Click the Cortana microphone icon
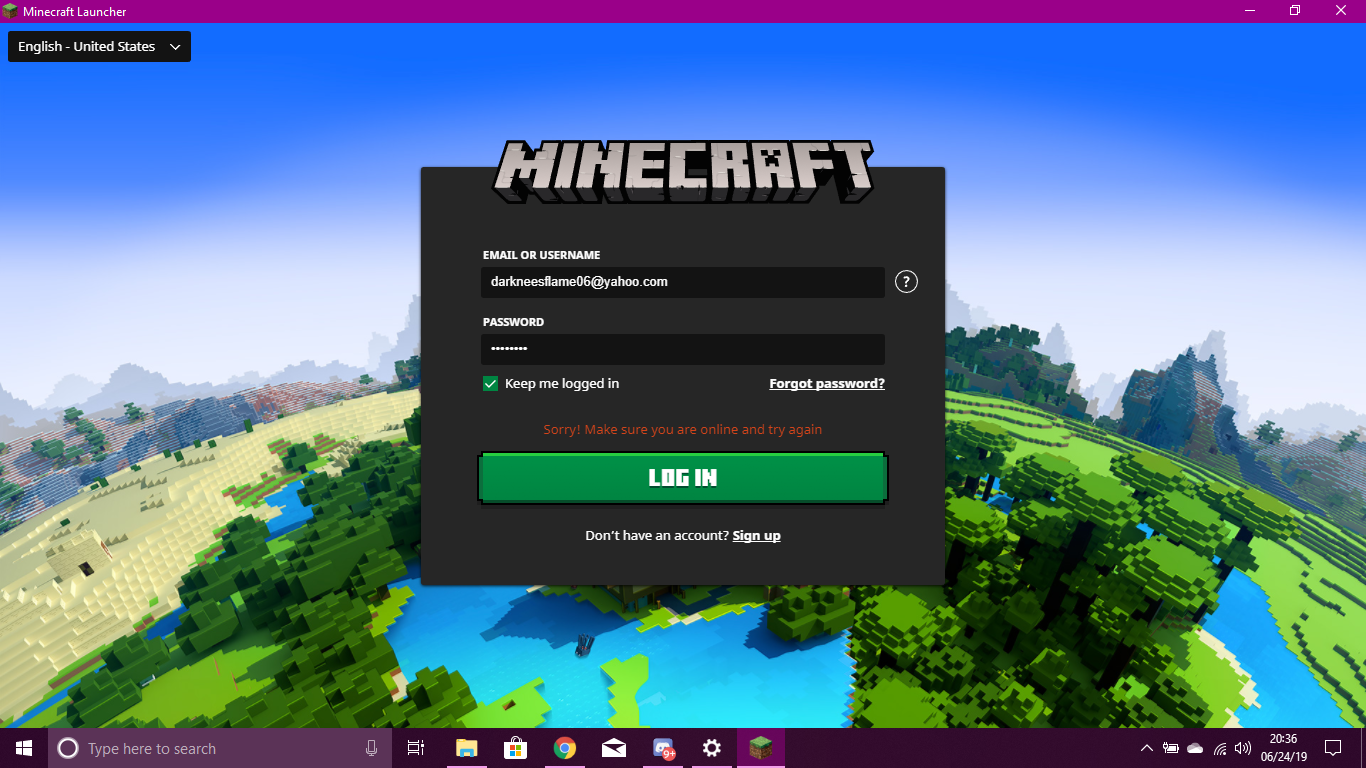Viewport: 1366px width, 768px height. (371, 748)
